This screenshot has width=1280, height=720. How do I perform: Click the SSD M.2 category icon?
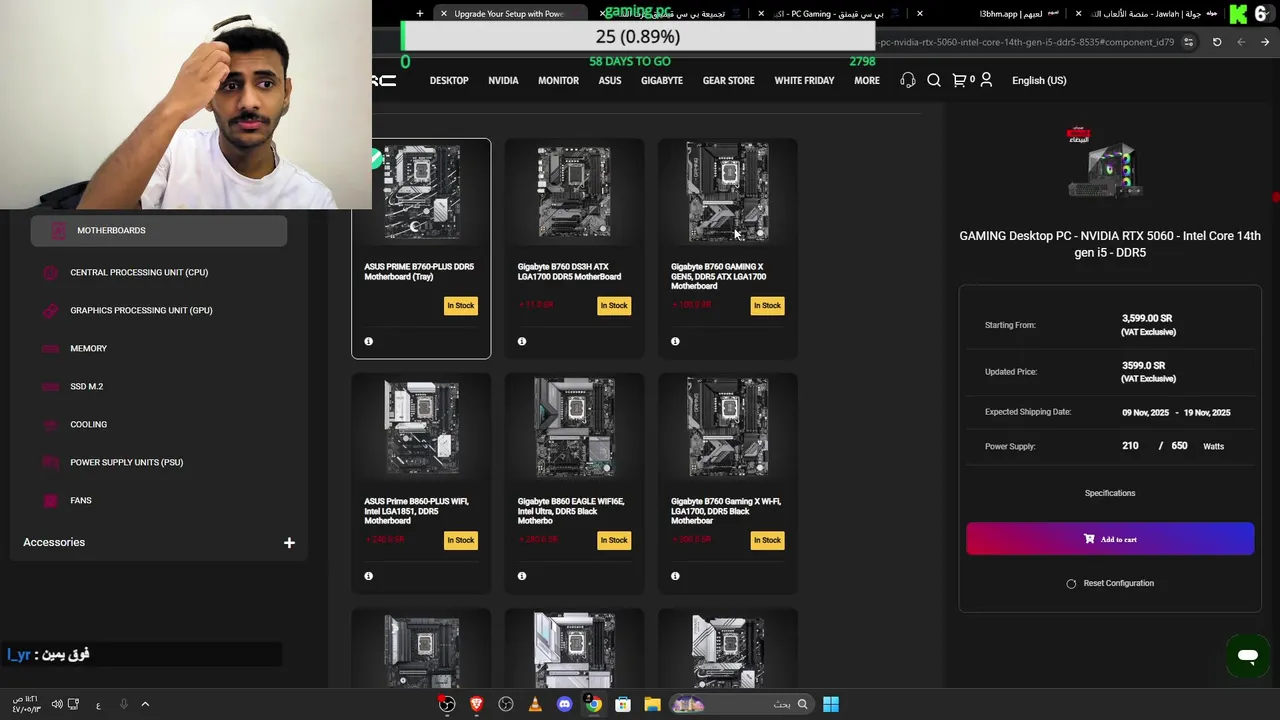[50, 387]
